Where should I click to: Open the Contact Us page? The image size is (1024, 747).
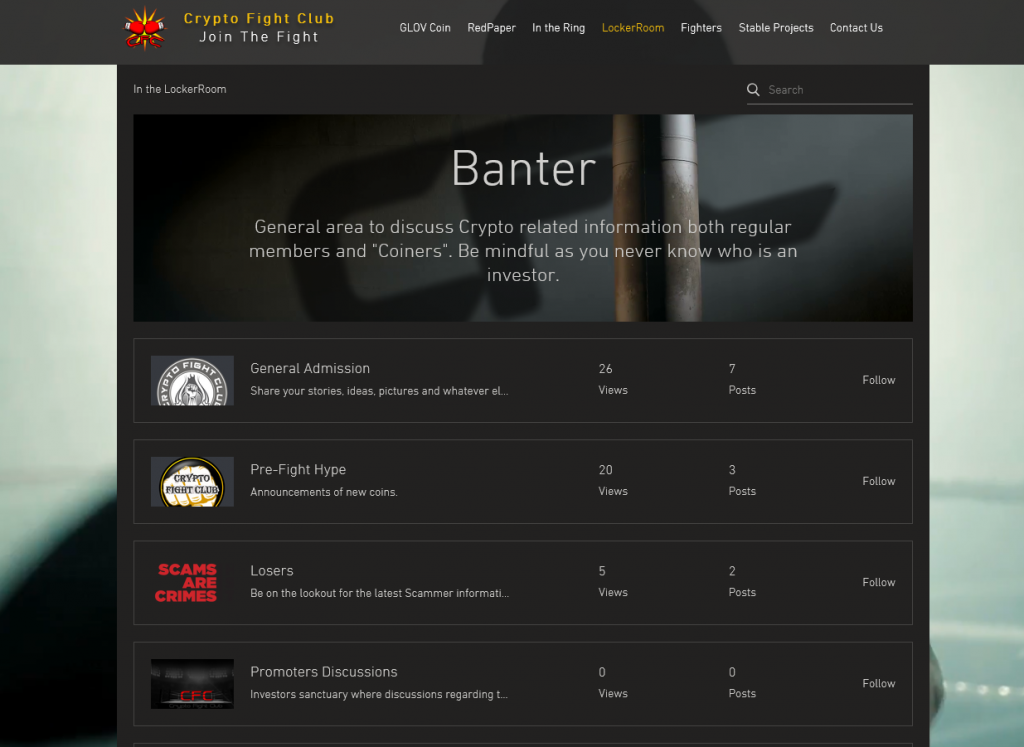pyautogui.click(x=856, y=27)
